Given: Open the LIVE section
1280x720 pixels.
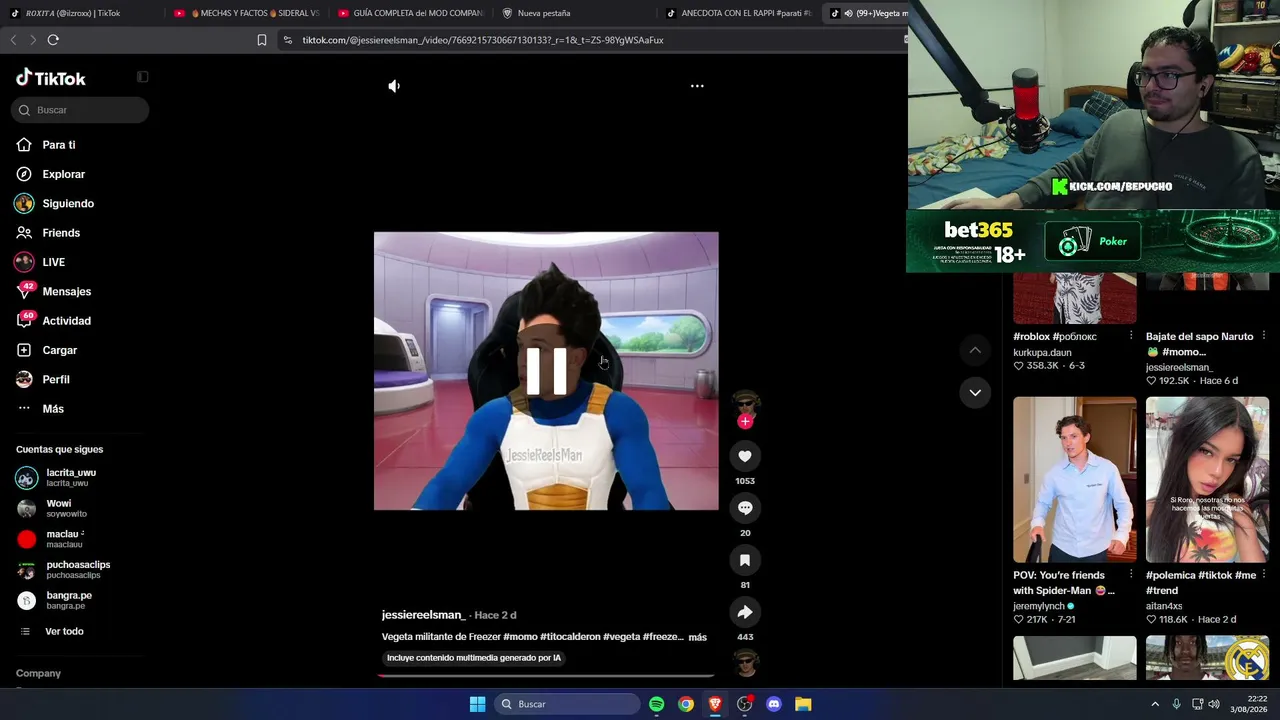Looking at the screenshot, I should [x=53, y=262].
